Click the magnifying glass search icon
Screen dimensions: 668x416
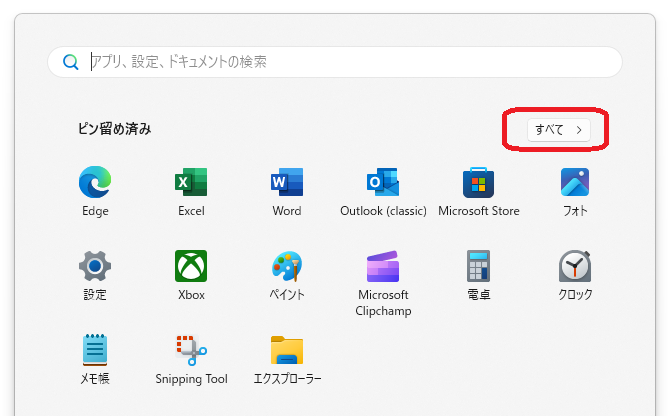[x=71, y=62]
